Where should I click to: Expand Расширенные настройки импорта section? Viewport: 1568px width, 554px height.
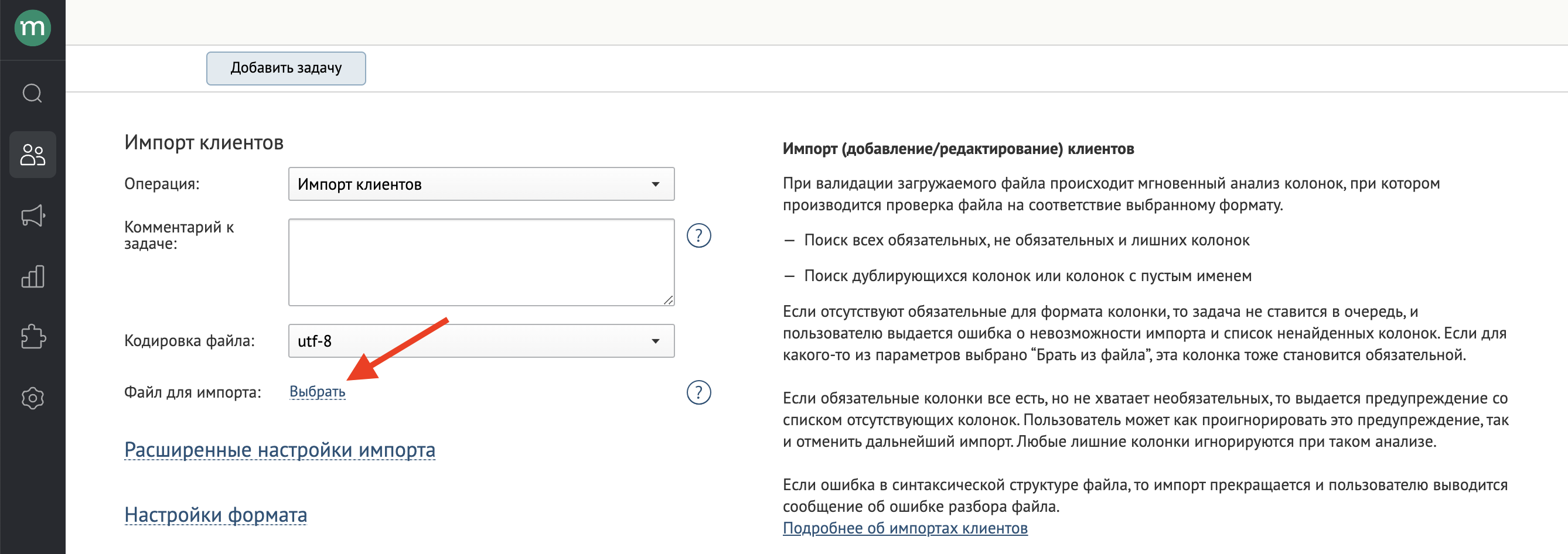279,450
